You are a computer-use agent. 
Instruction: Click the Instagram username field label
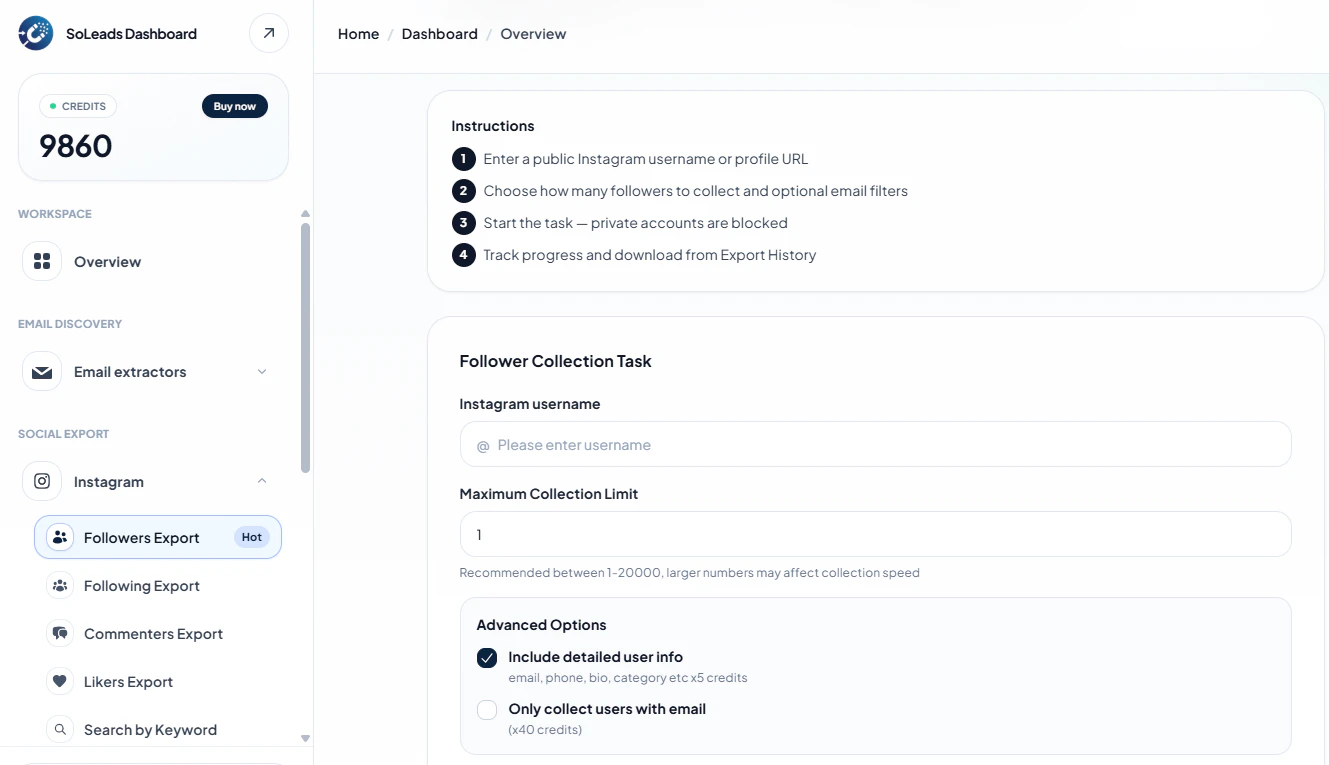530,404
